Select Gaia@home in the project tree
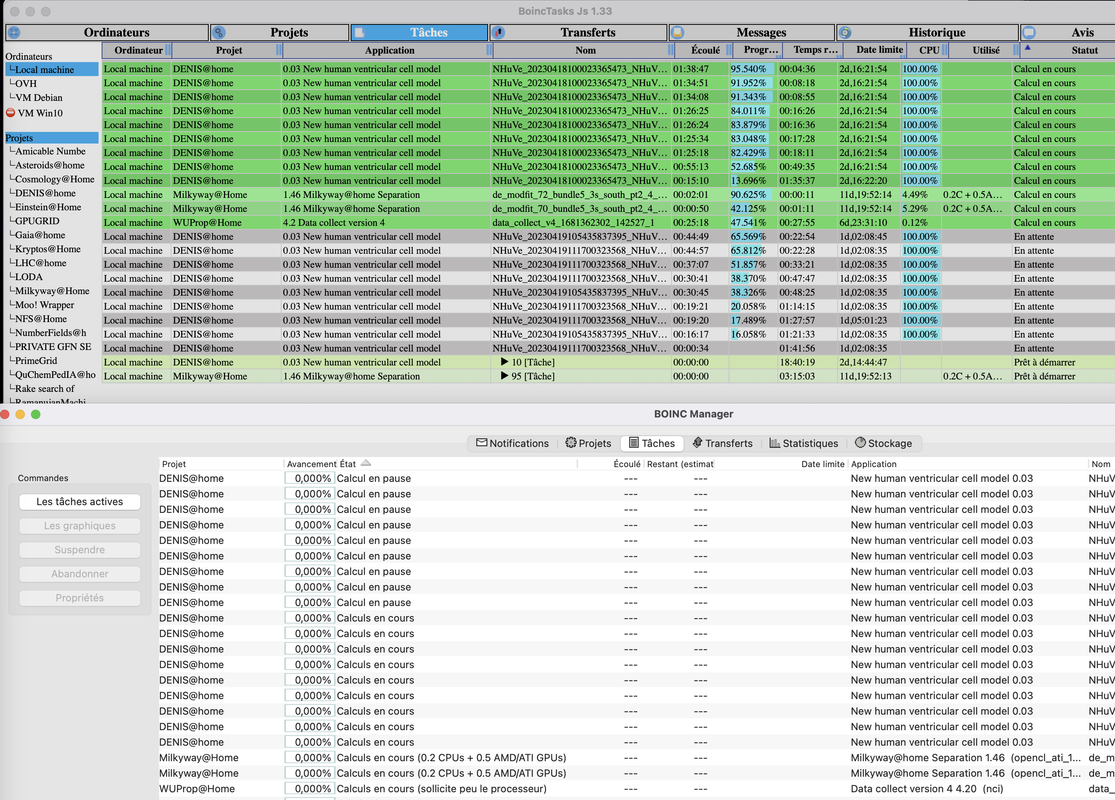 (x=40, y=235)
